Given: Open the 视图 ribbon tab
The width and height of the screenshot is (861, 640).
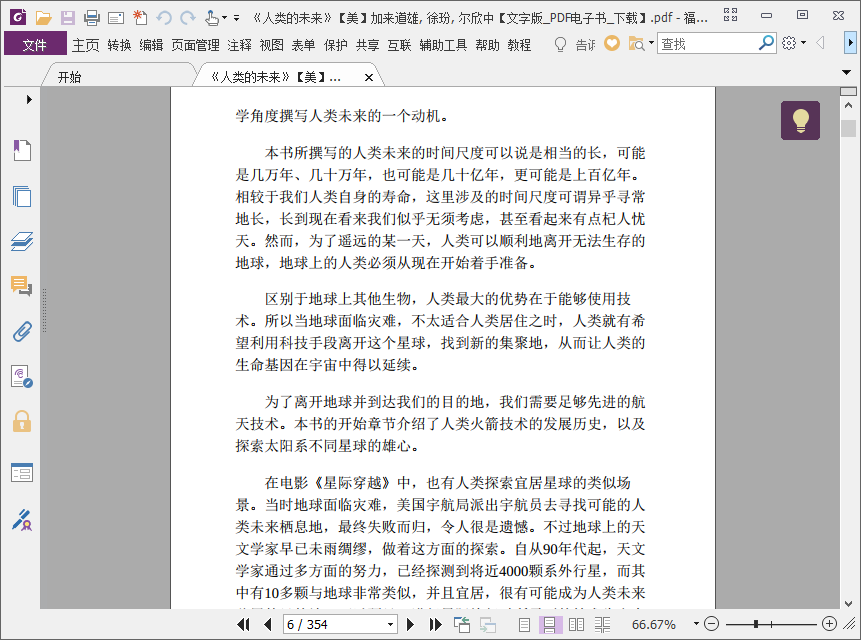Looking at the screenshot, I should click(x=271, y=44).
